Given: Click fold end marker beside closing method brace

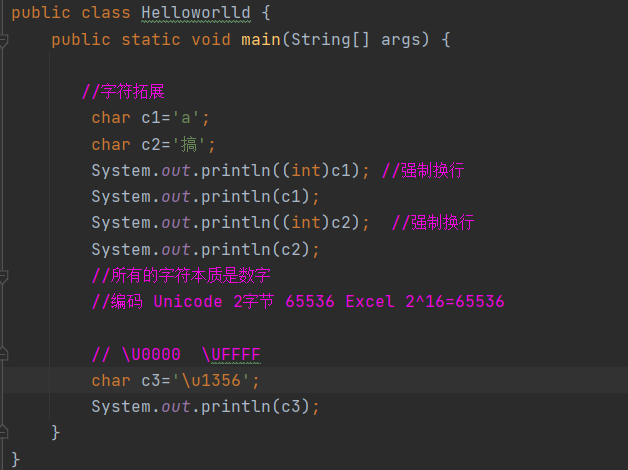Looking at the screenshot, I should point(5,433).
